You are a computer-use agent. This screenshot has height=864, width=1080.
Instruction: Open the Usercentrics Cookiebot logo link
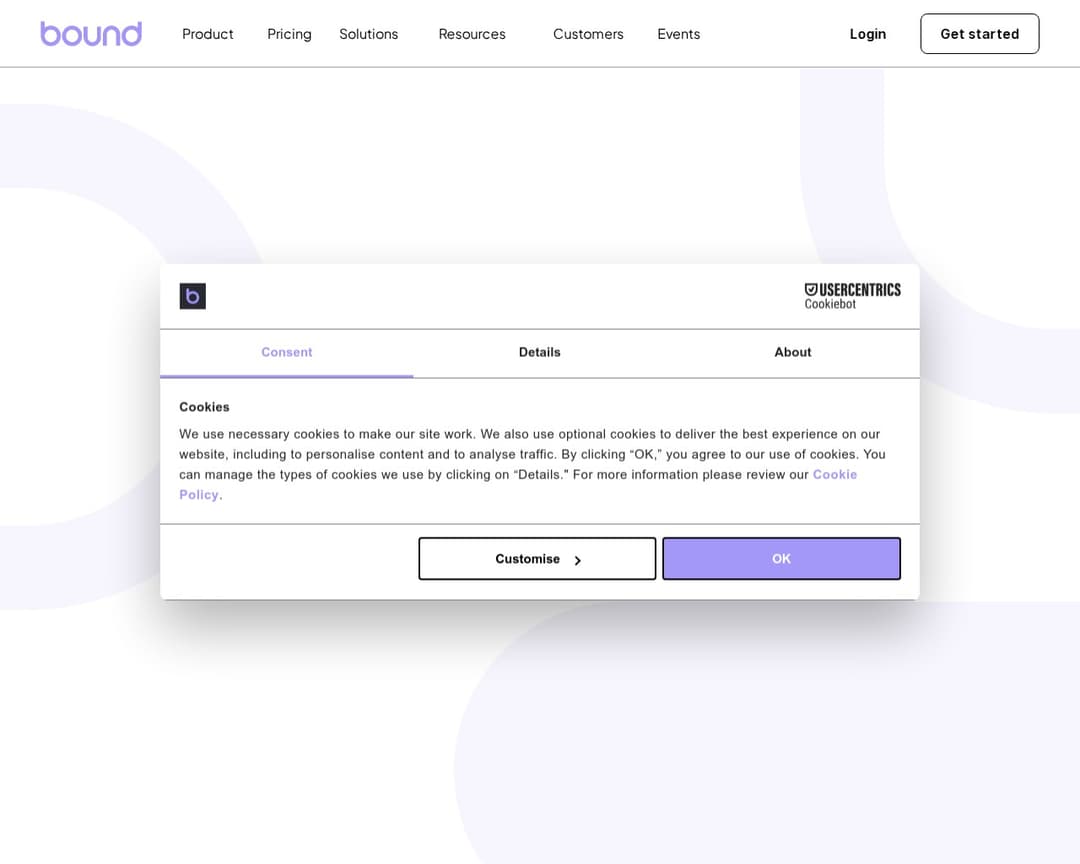coord(852,296)
